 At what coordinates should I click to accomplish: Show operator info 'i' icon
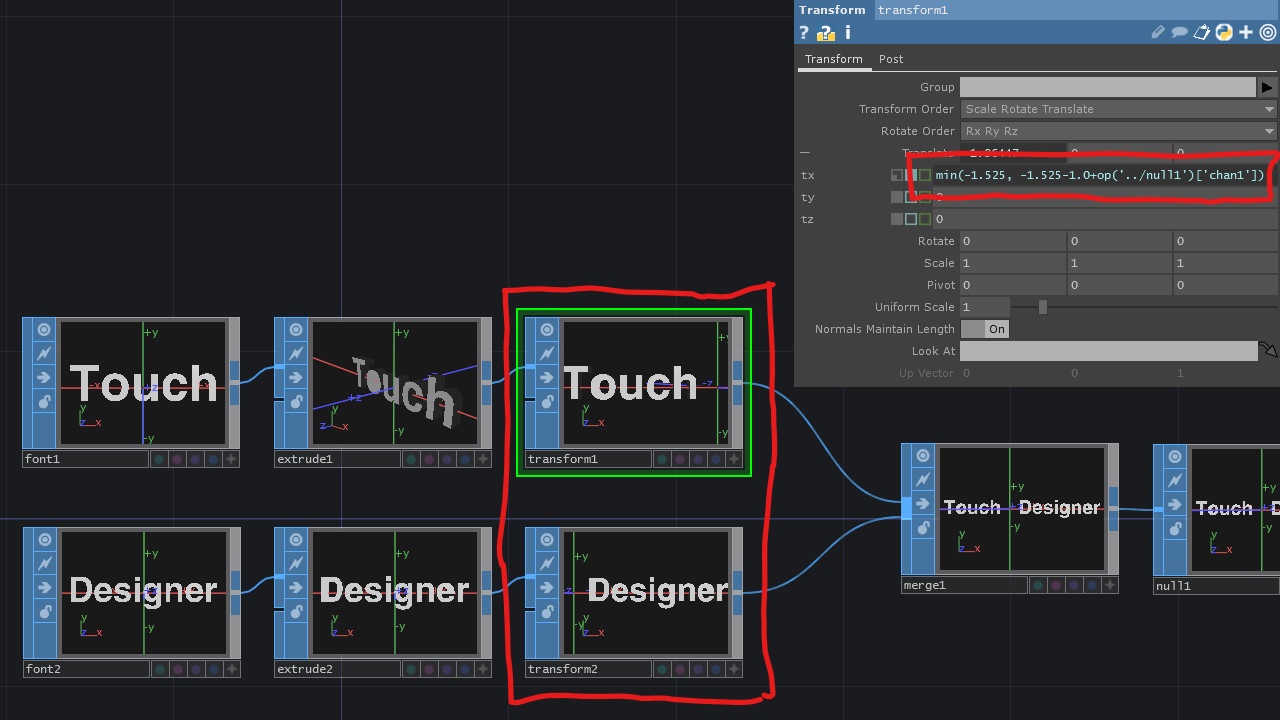click(847, 33)
